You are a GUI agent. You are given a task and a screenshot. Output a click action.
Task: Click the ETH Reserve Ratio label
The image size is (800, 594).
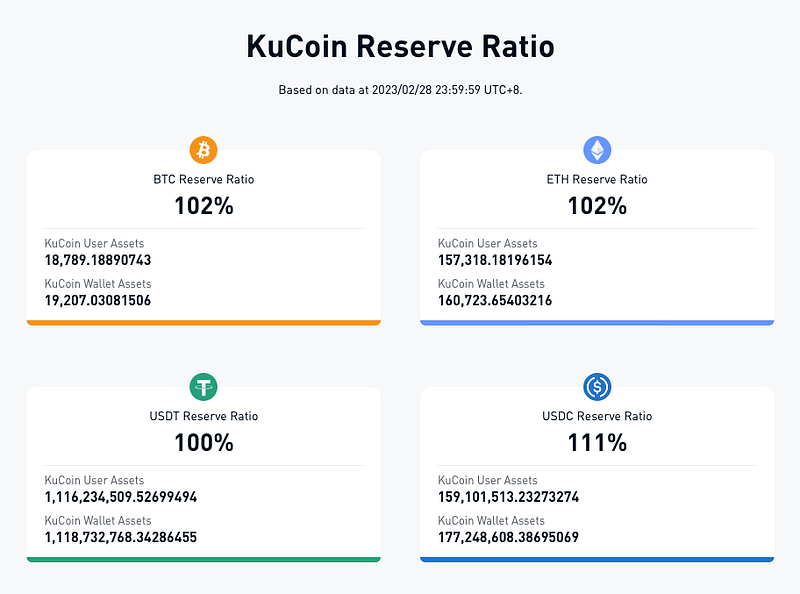597,179
